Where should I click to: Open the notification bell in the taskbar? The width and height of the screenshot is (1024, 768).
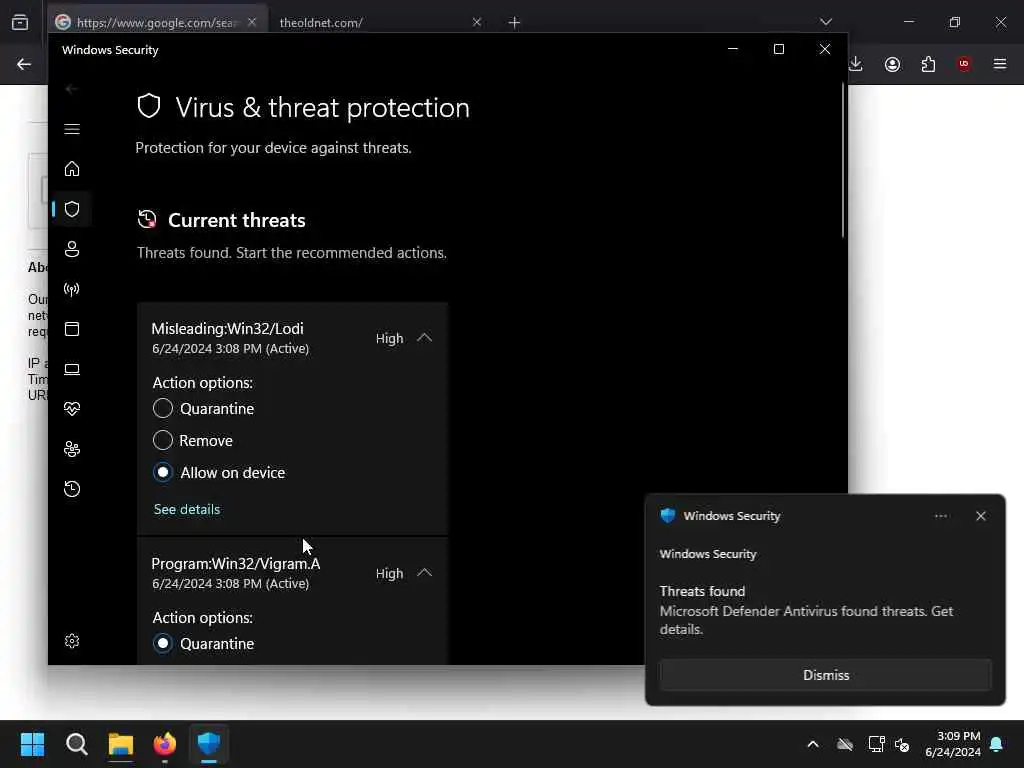[997, 744]
